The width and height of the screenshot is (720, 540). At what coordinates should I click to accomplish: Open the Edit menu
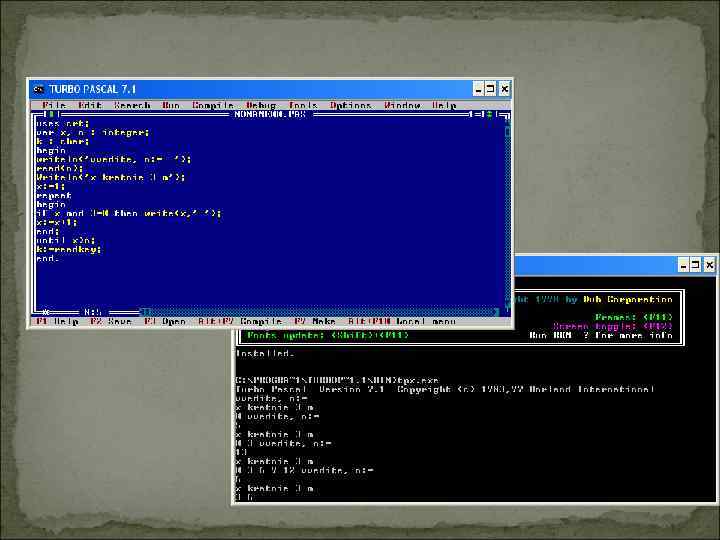pos(90,105)
